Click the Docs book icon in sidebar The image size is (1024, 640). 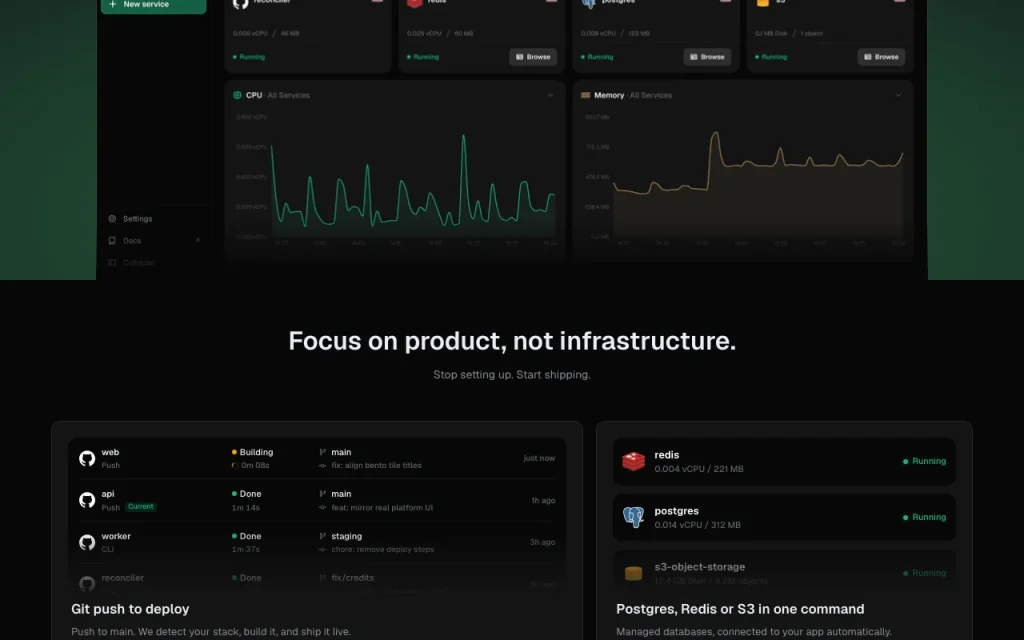(x=112, y=240)
